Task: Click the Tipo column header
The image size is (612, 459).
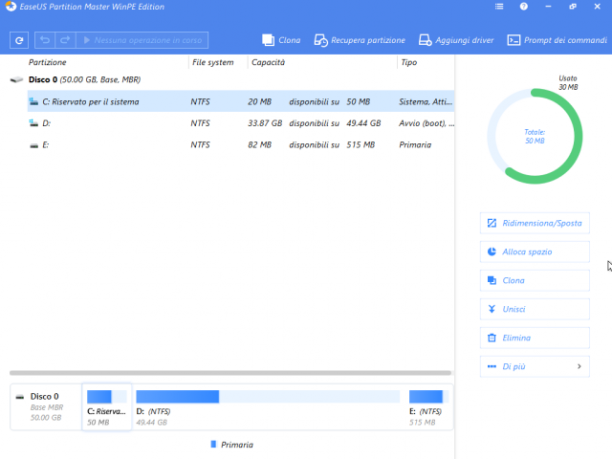Action: coord(409,62)
